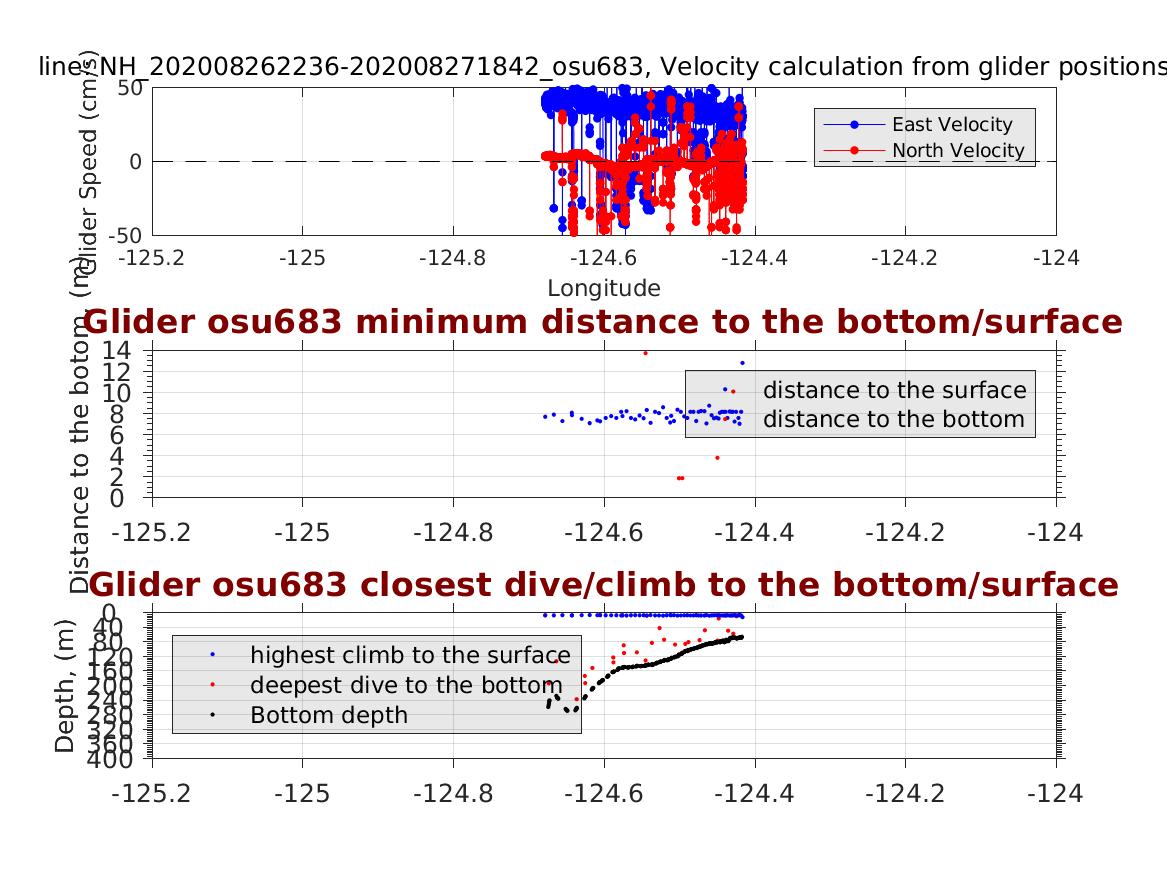1167x875 pixels.
Task: Click the -124.8 tick under the dive/climb plot
Action: point(453,794)
